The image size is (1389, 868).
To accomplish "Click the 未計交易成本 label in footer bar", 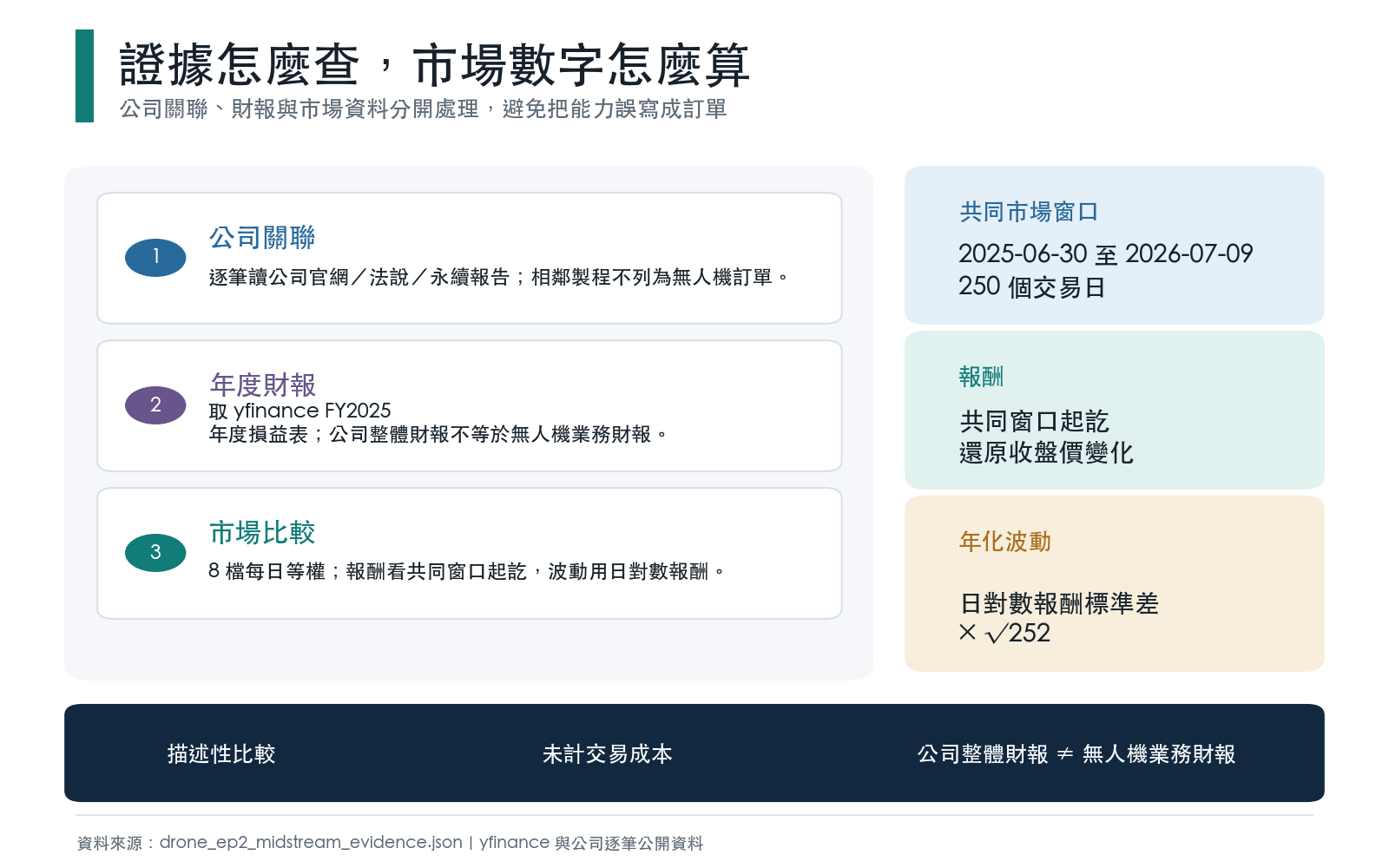I will coord(608,754).
